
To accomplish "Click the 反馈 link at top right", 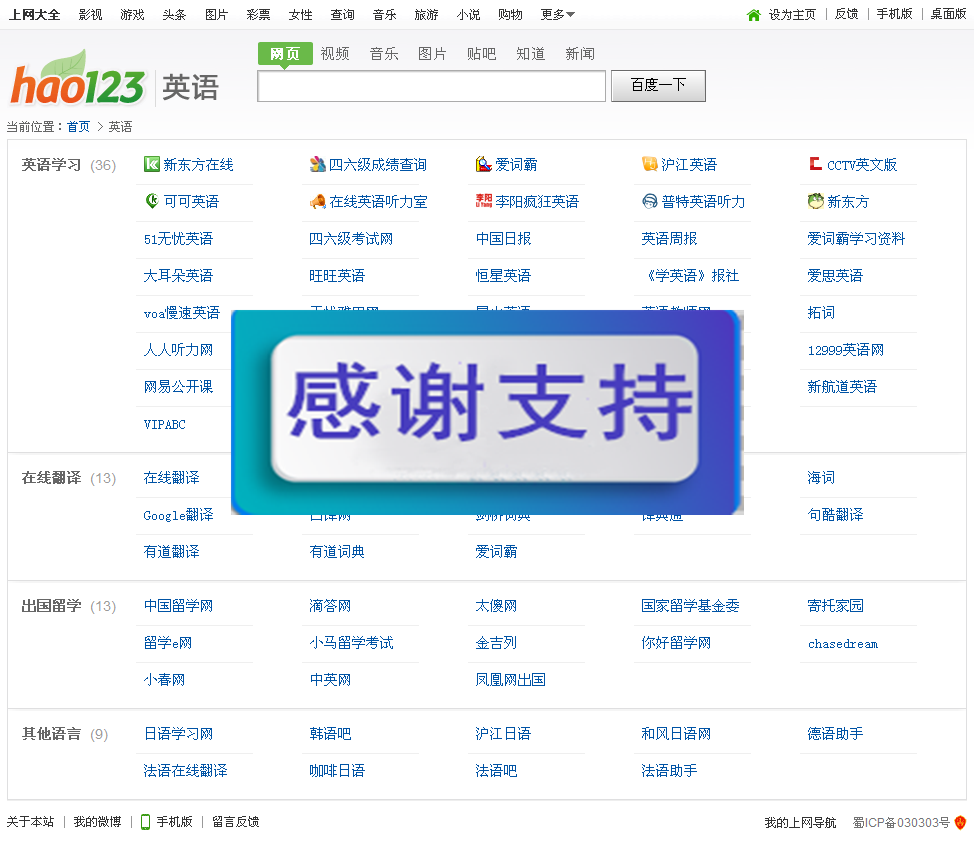I will click(847, 14).
